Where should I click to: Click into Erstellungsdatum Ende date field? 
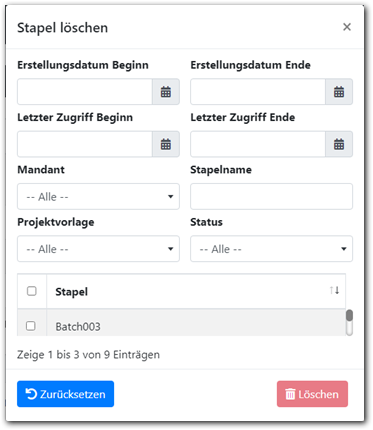pyautogui.click(x=258, y=92)
